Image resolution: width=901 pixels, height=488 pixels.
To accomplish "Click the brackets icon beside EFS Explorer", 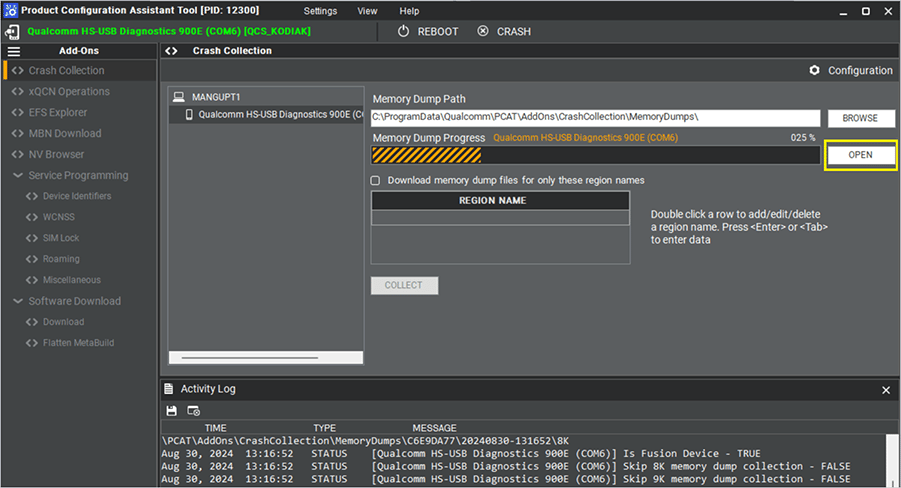I will pos(18,112).
